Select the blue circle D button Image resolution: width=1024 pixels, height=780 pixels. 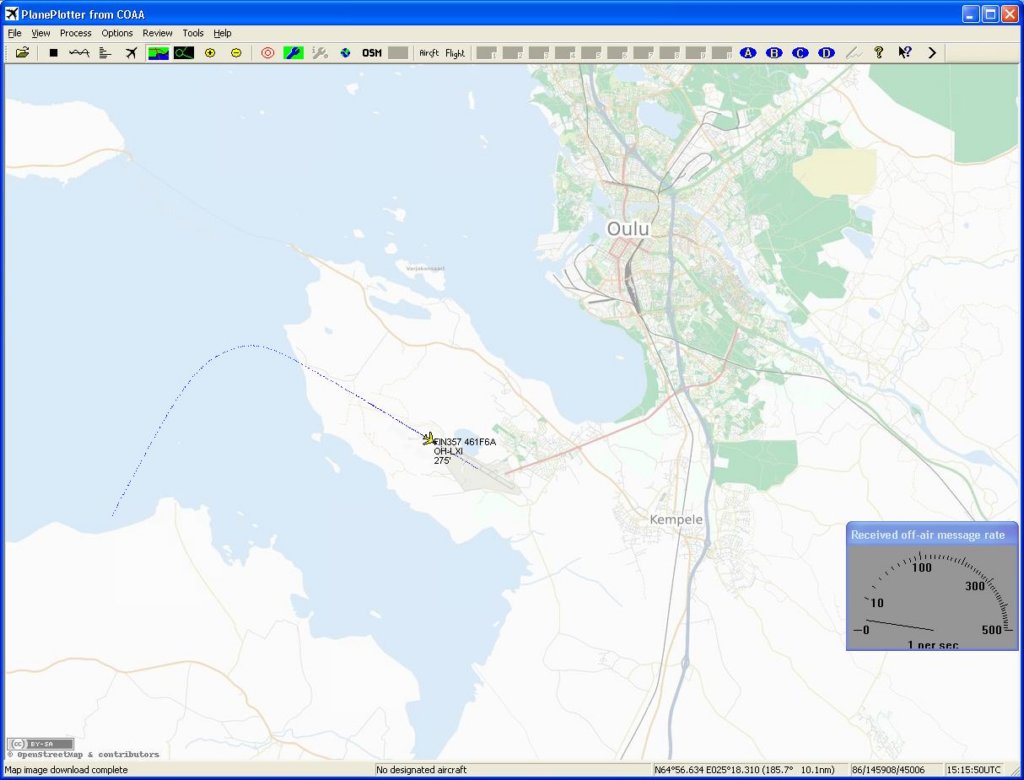[x=826, y=53]
